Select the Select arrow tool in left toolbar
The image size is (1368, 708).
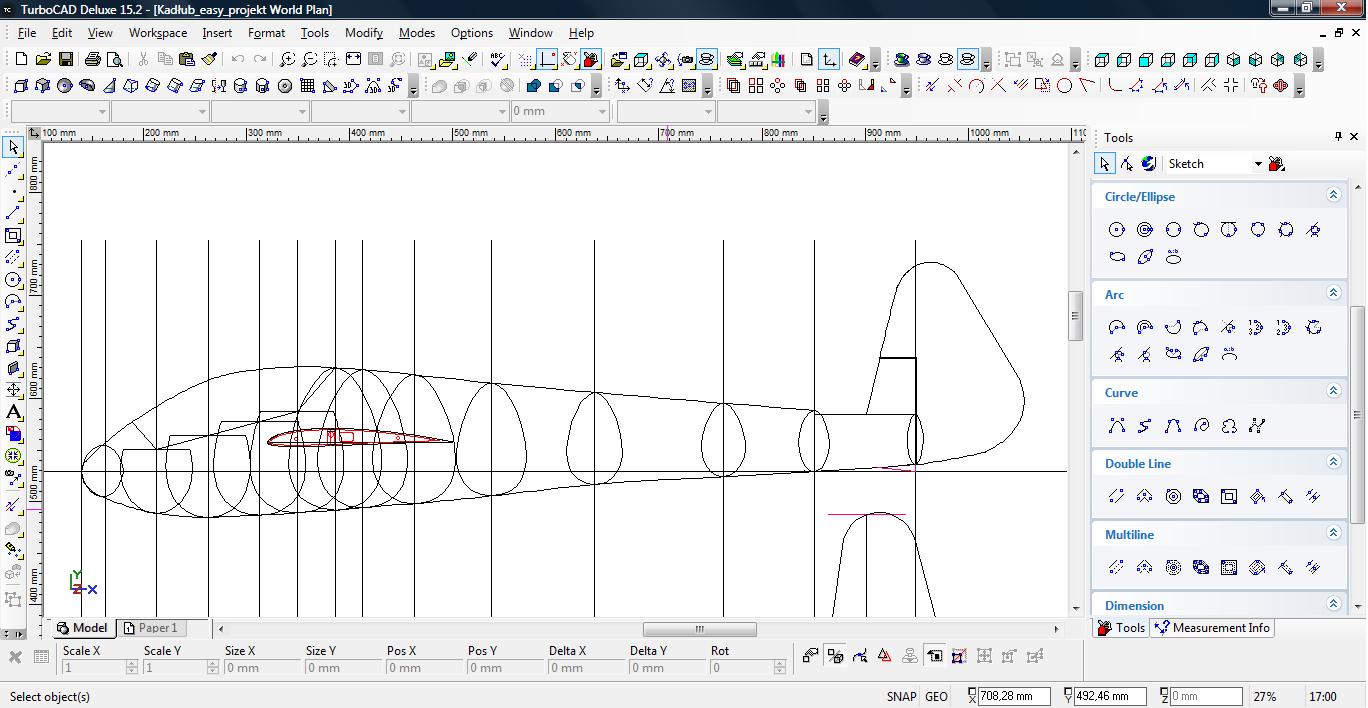13,147
